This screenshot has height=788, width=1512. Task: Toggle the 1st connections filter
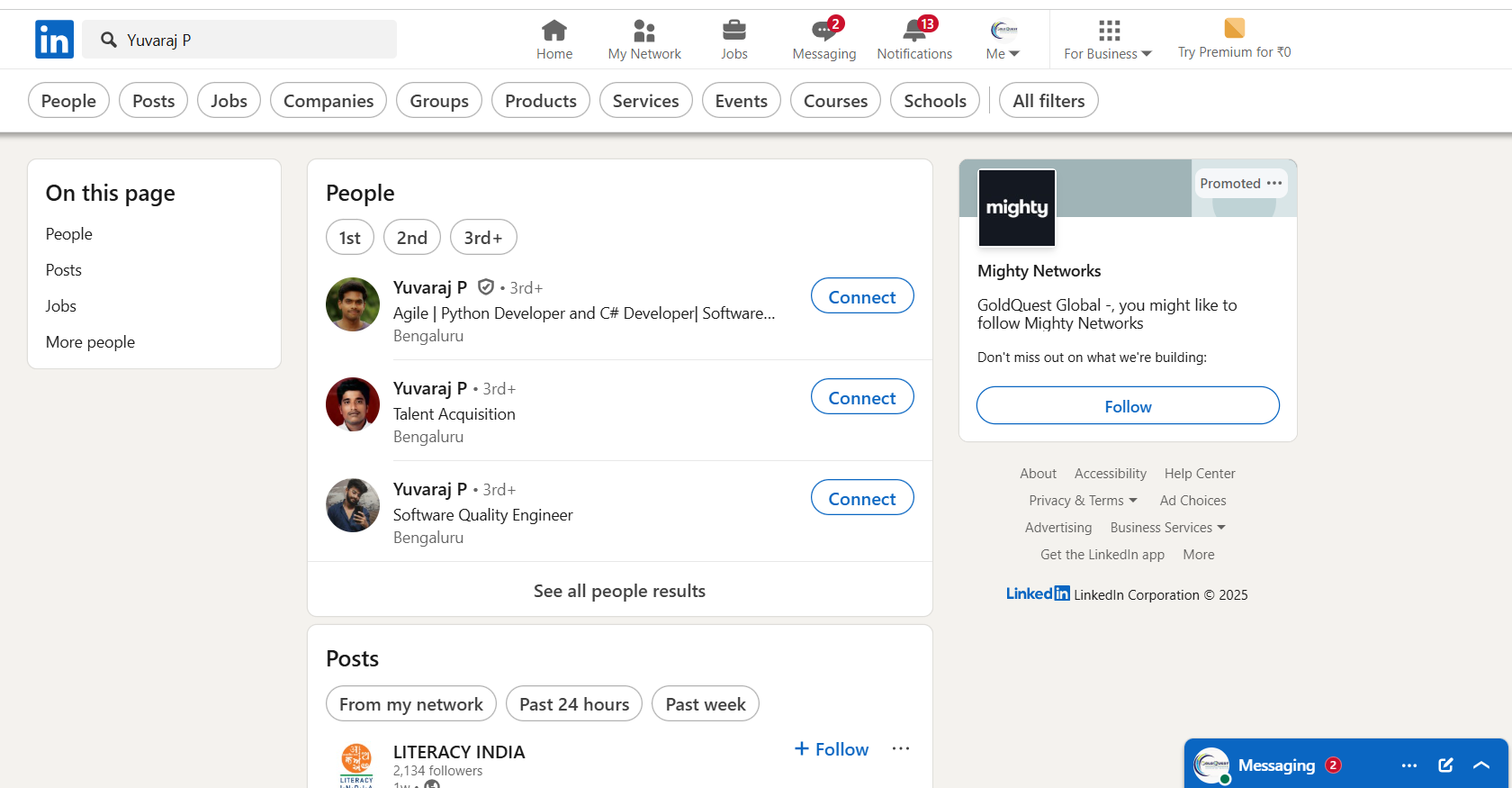pos(350,238)
